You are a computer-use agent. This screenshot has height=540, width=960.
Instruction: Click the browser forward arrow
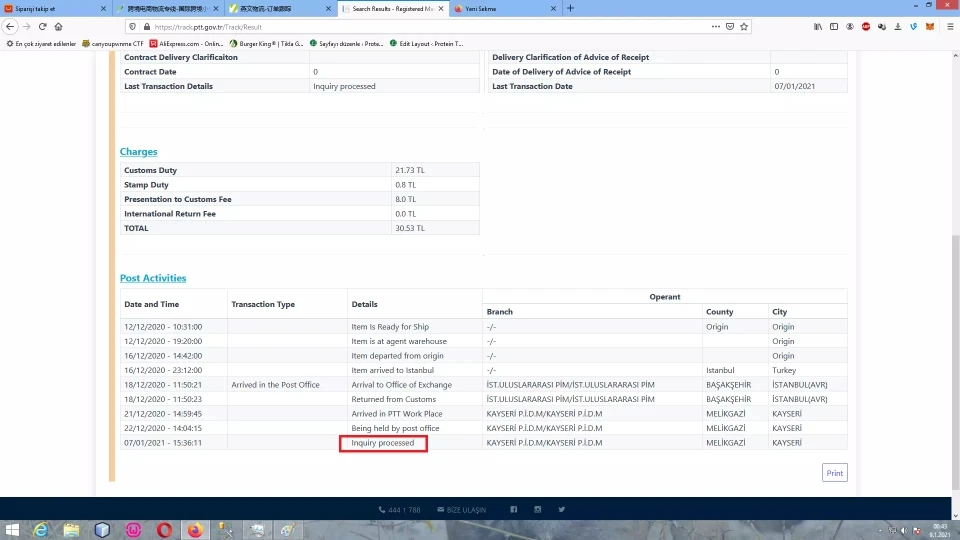point(26,26)
